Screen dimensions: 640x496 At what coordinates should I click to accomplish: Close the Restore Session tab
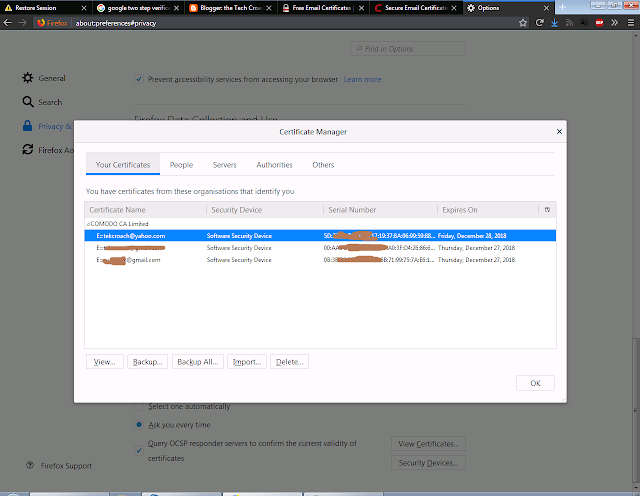[x=84, y=8]
